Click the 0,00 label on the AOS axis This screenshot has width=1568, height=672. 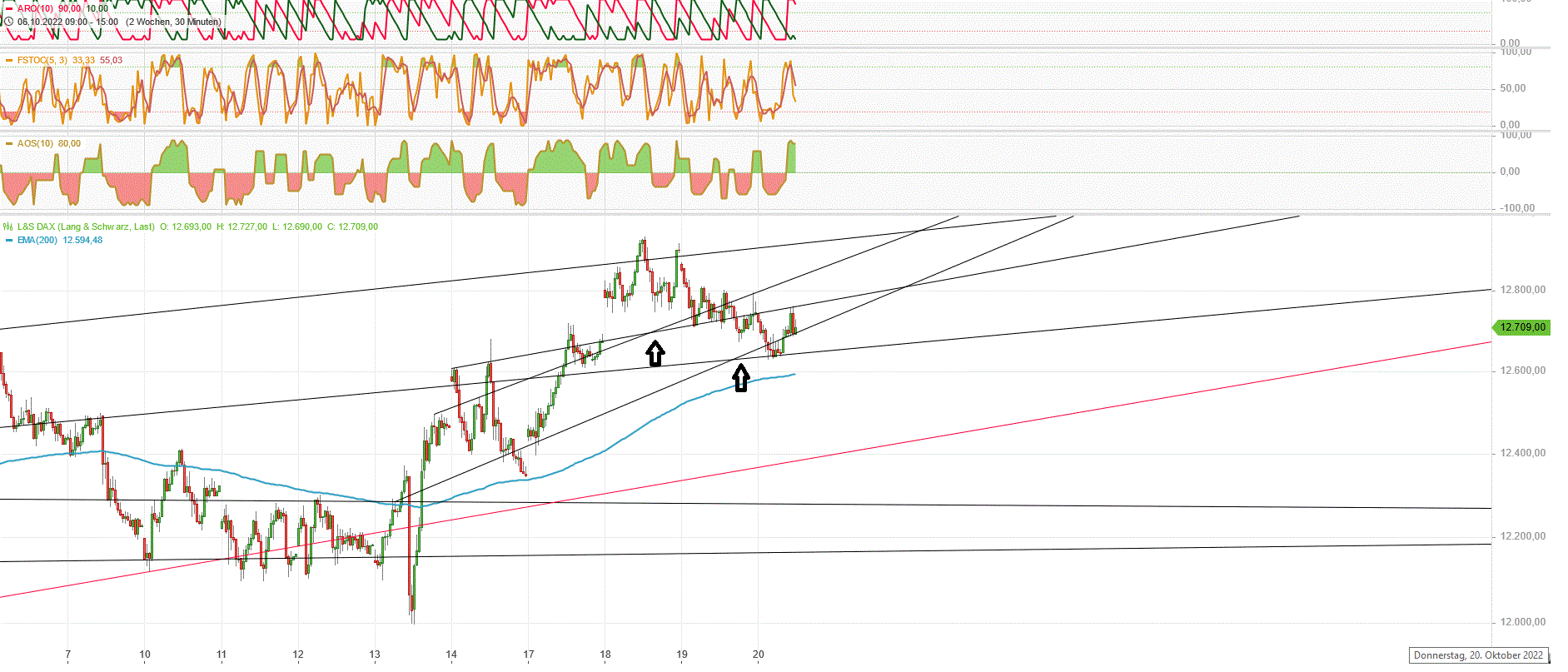1510,172
